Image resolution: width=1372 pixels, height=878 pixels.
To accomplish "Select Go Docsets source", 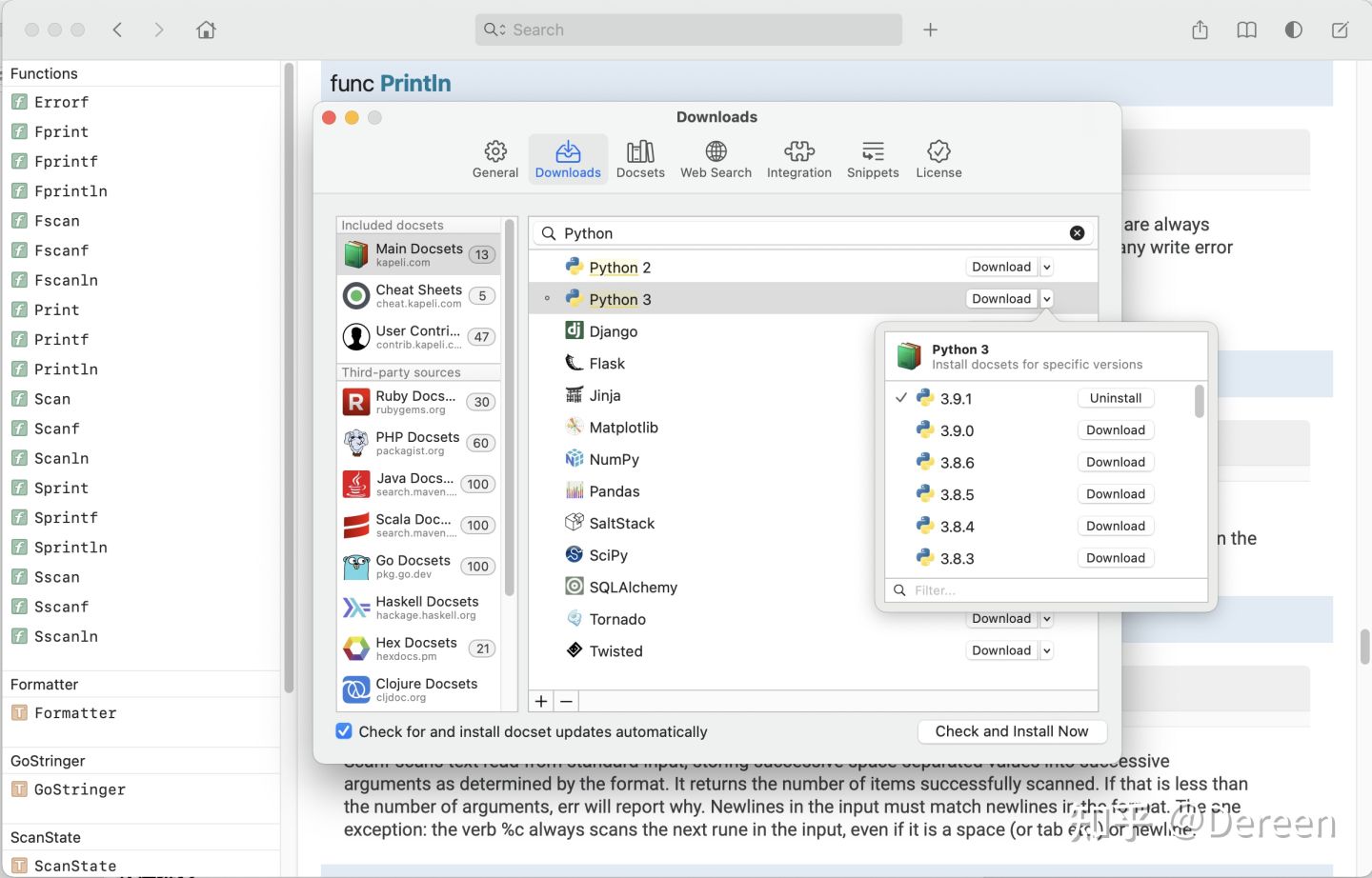I will [419, 567].
